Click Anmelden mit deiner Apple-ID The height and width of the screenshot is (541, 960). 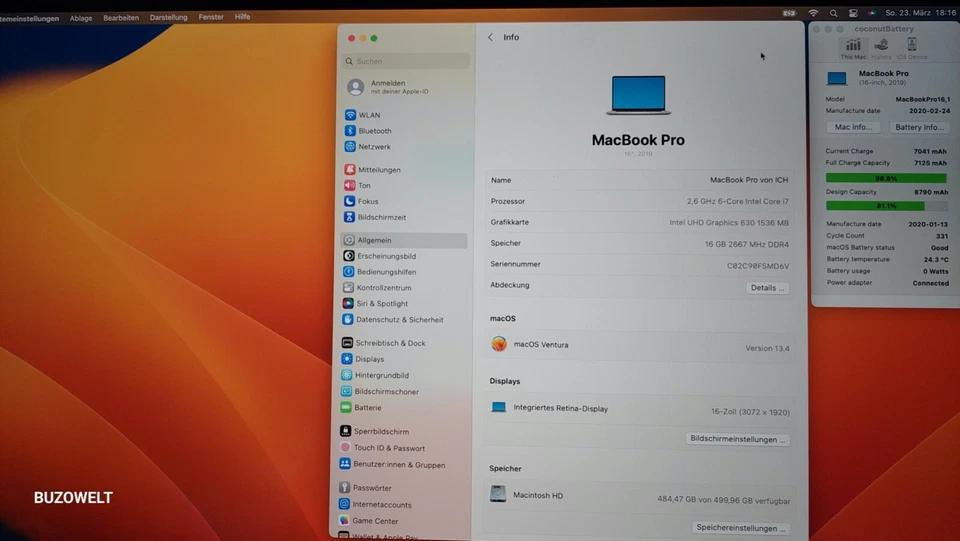tap(388, 87)
